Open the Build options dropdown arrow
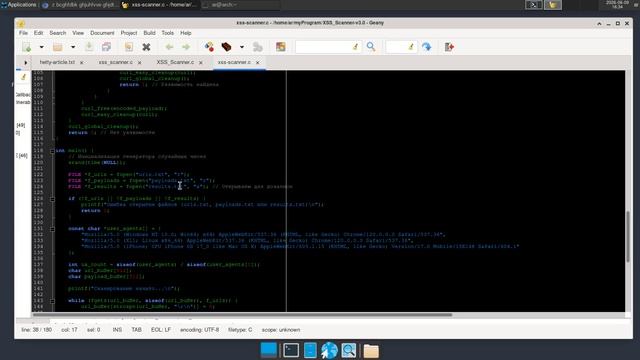This screenshot has width=640, height=360. pyautogui.click(x=242, y=47)
